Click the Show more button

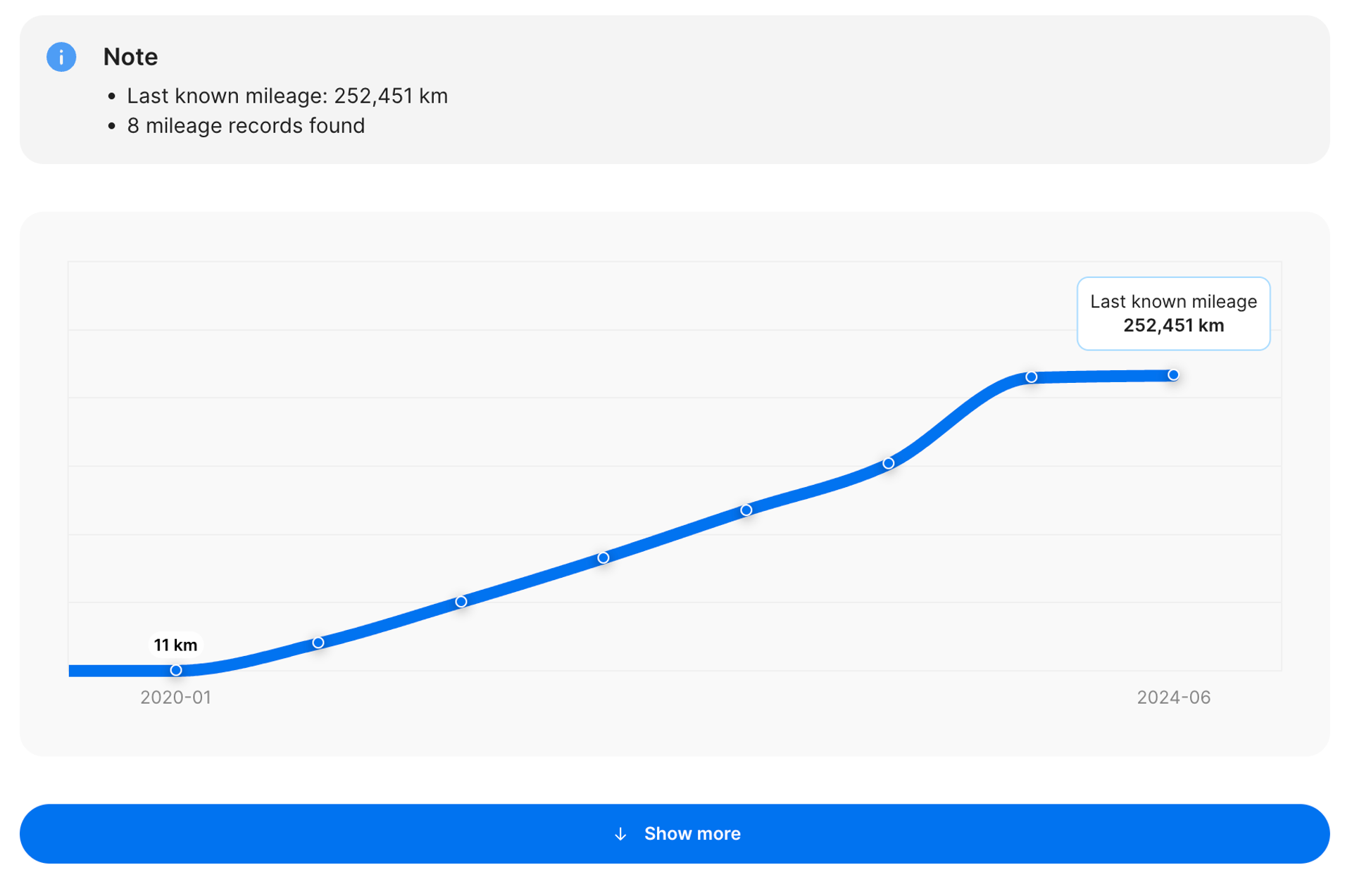tap(674, 833)
